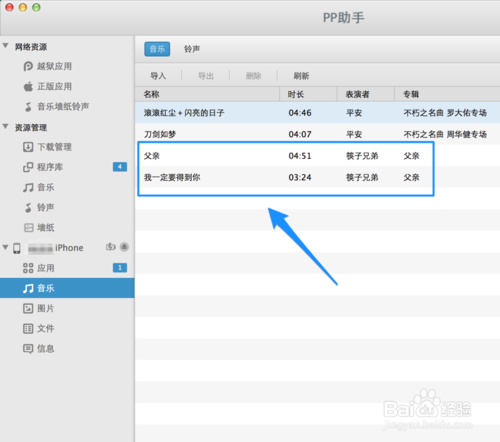Select the song 我一定要得到你

(x=317, y=177)
